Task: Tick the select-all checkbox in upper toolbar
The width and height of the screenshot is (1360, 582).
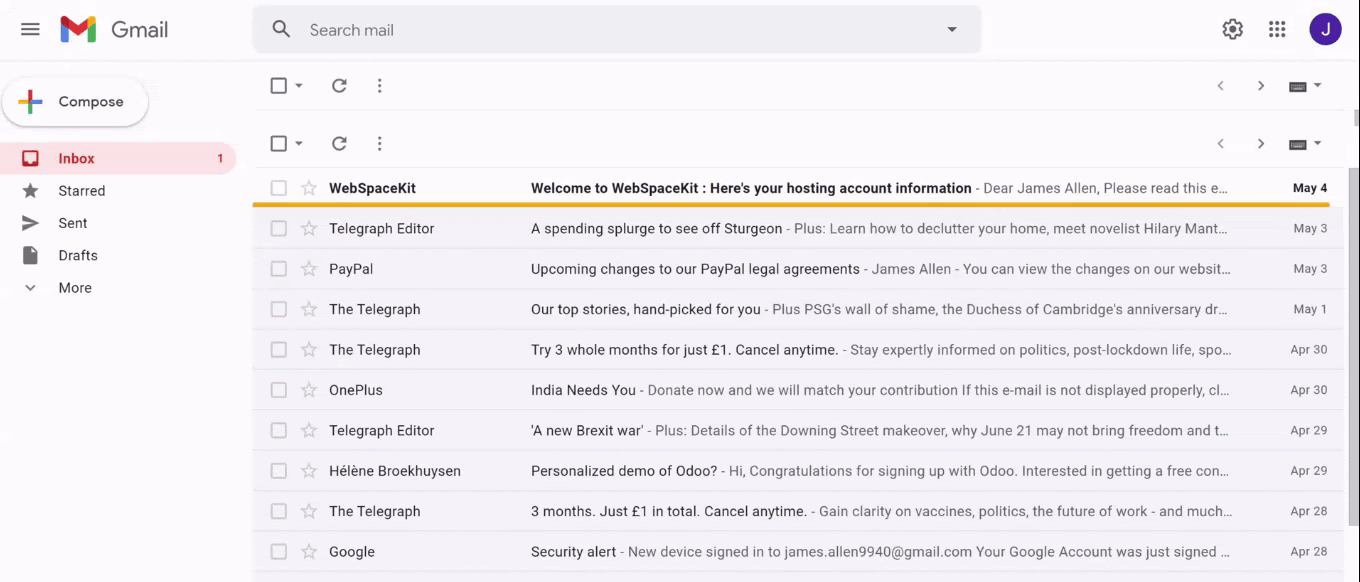Action: pos(279,86)
